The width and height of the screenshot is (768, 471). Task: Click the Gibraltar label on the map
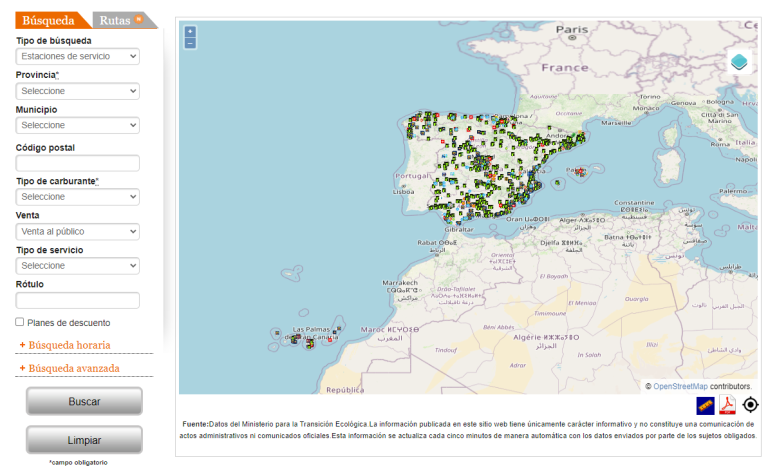click(x=459, y=229)
